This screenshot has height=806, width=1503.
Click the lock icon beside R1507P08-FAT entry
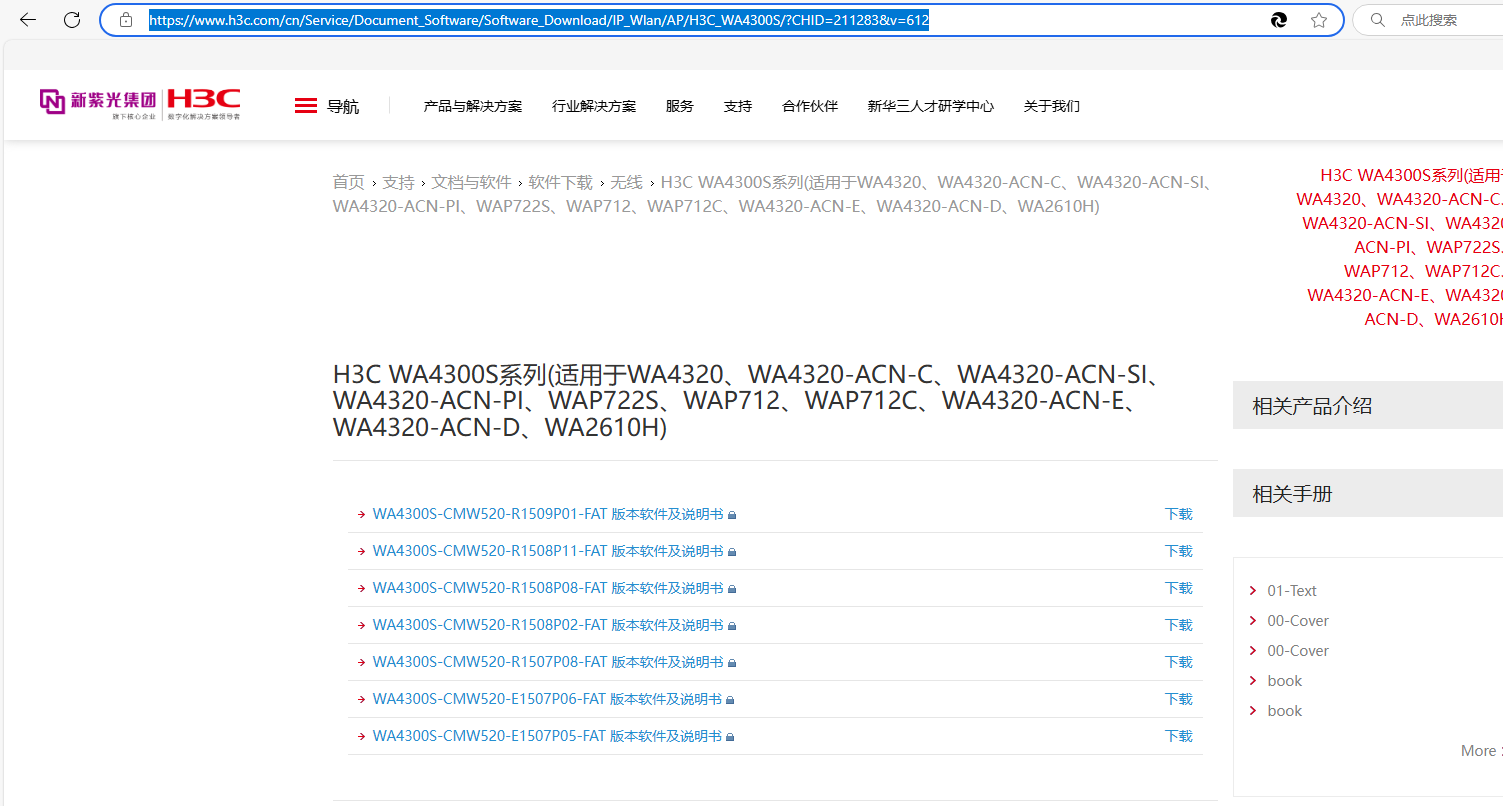tap(732, 663)
